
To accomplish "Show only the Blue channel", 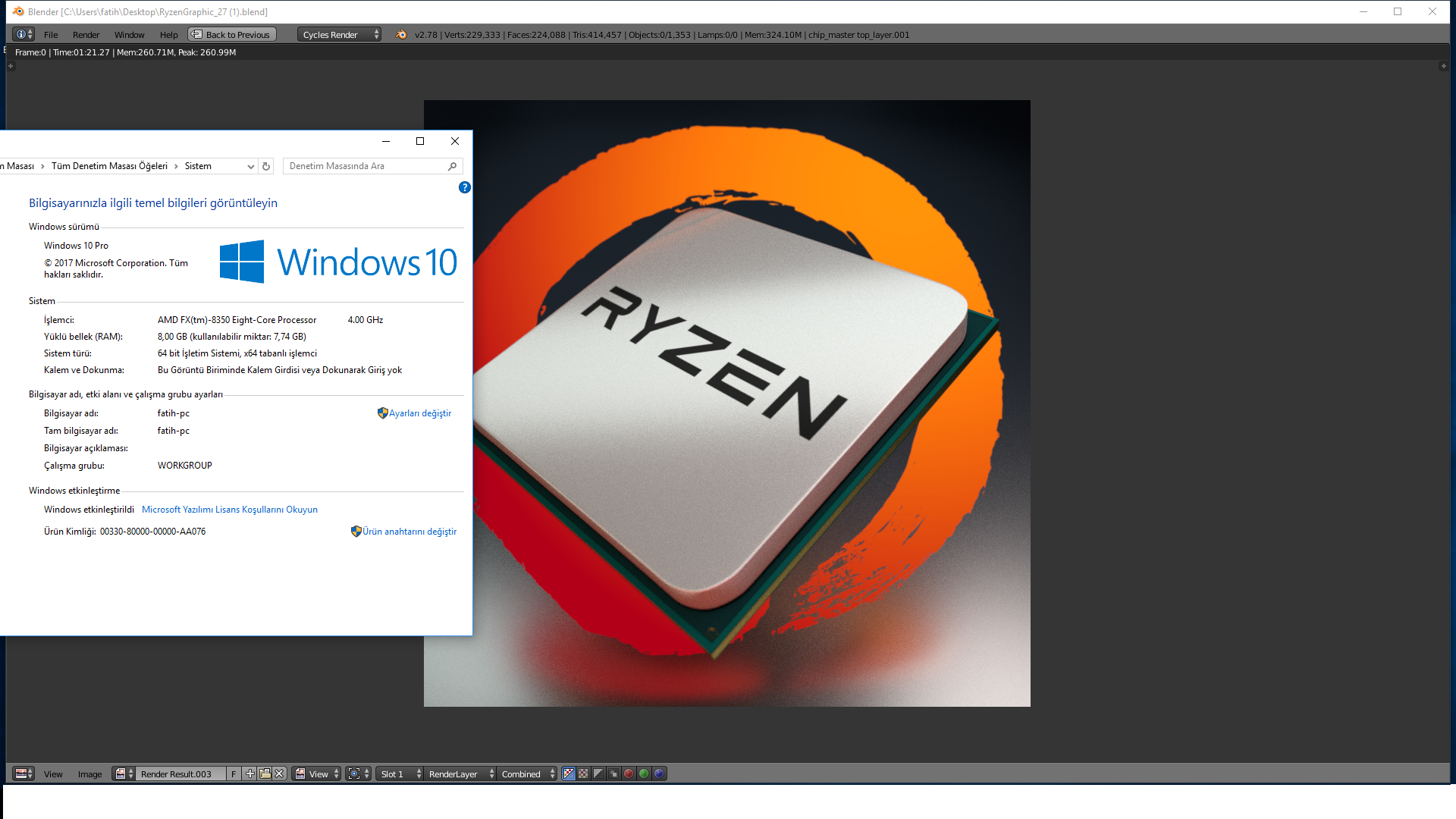I will coord(659,773).
